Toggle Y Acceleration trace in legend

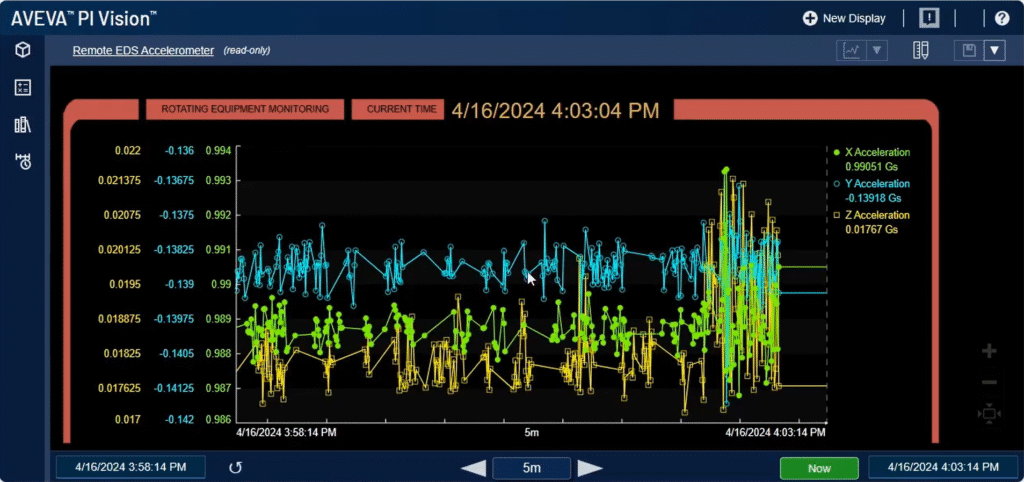[876, 184]
